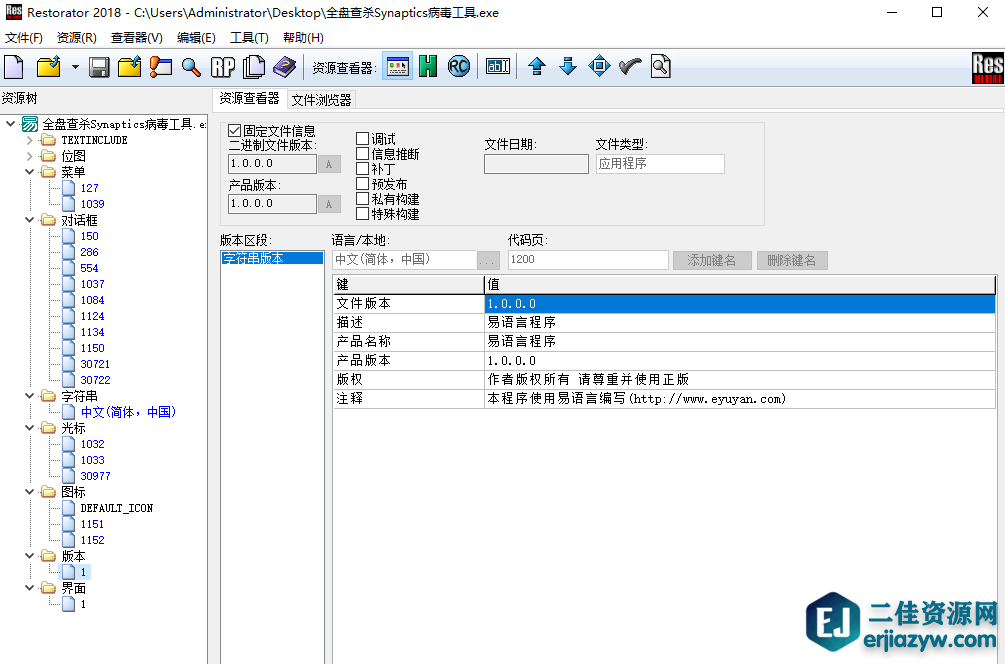Select dialog resource 1037 in tree
This screenshot has height=664, width=1005.
click(92, 284)
